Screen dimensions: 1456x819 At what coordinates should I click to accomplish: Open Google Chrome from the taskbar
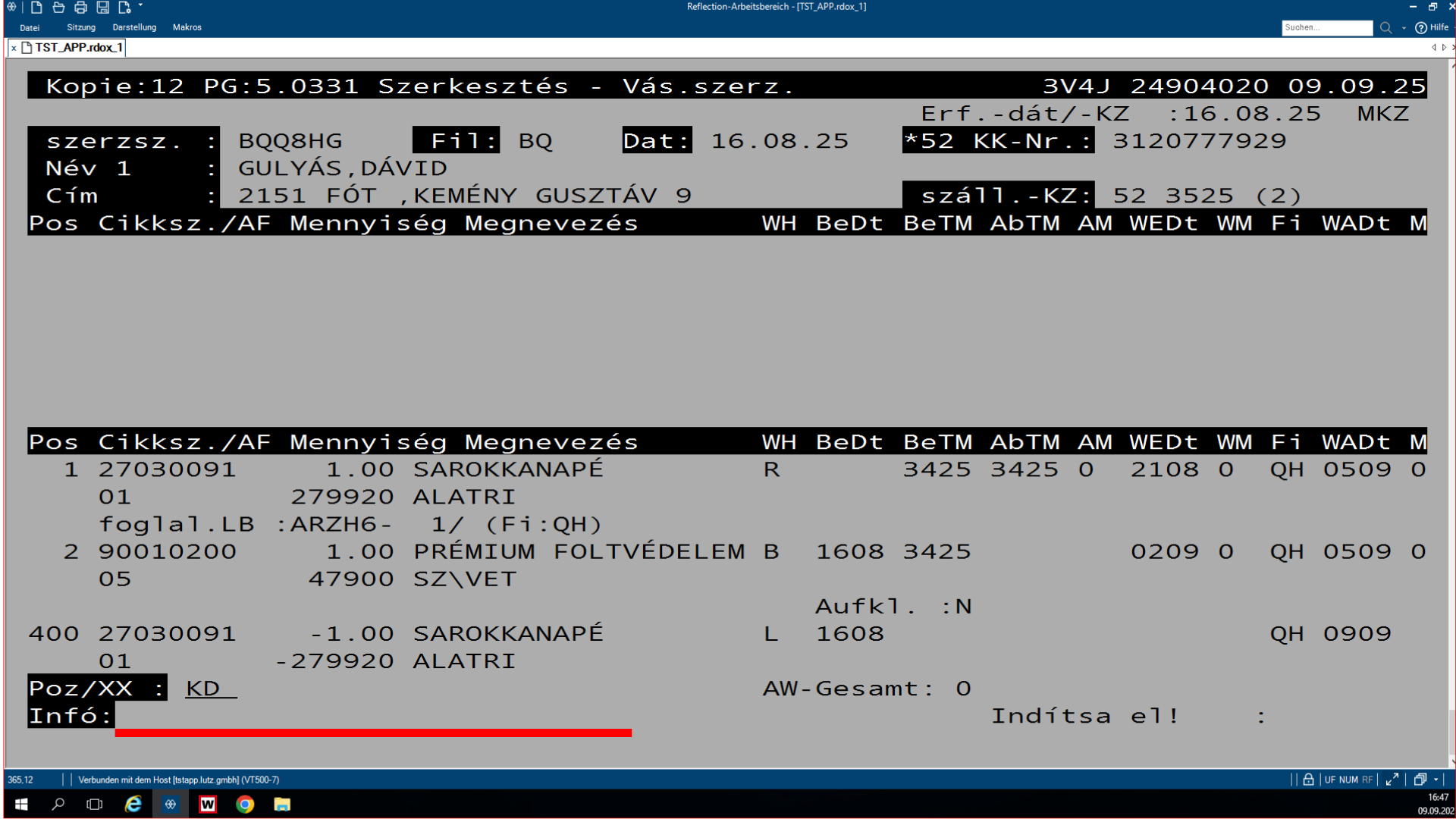click(x=244, y=805)
